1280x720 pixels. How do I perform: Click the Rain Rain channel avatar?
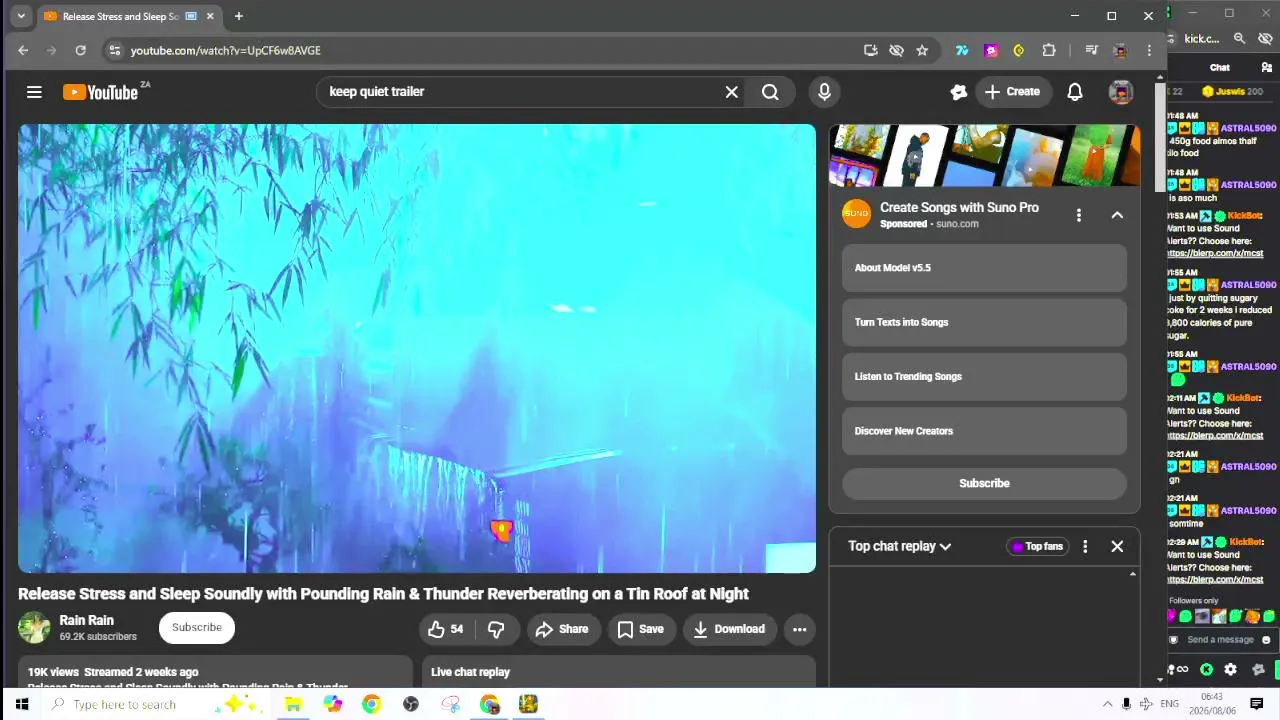coord(34,628)
